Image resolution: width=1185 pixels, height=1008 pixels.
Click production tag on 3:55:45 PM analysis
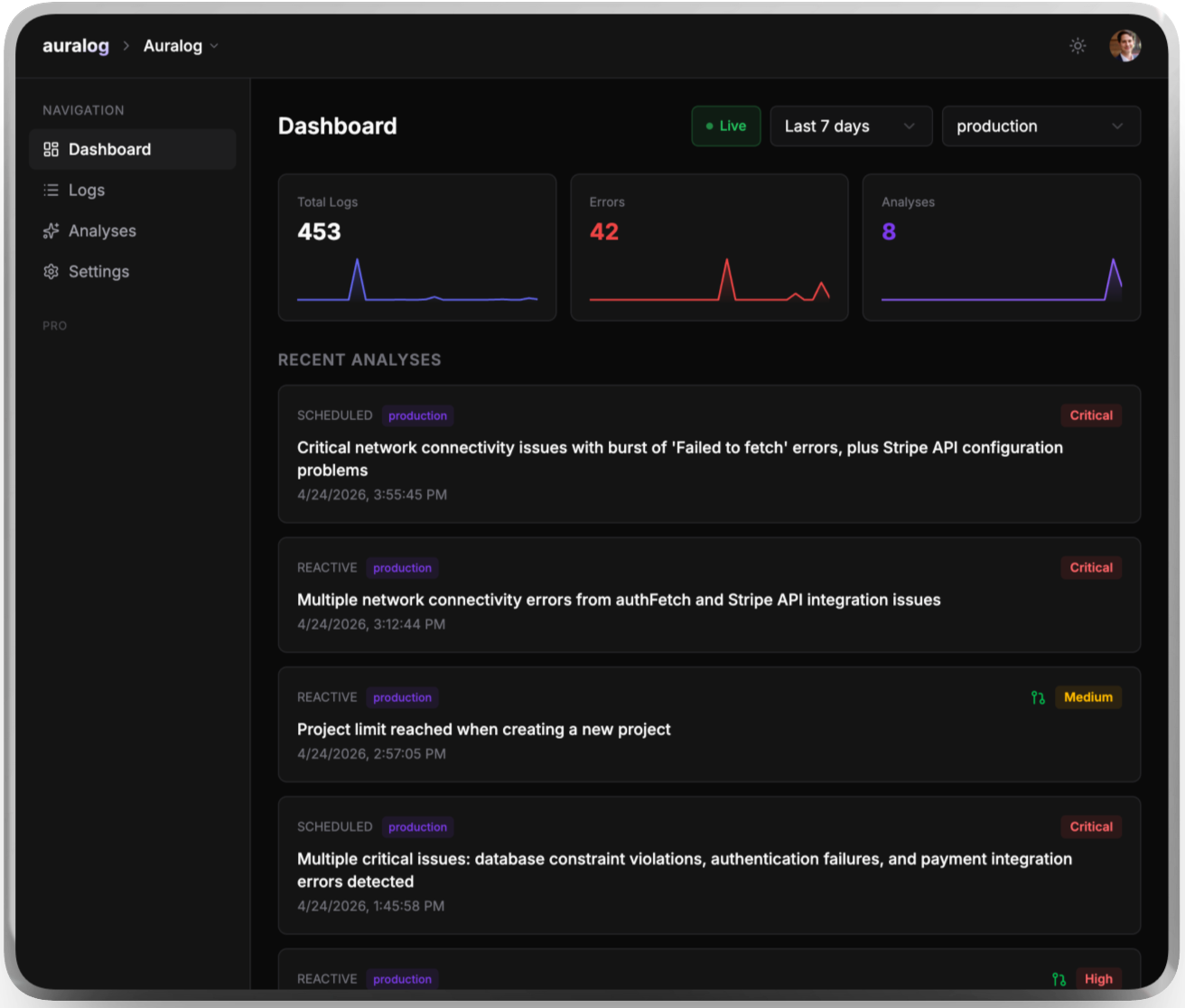coord(417,415)
